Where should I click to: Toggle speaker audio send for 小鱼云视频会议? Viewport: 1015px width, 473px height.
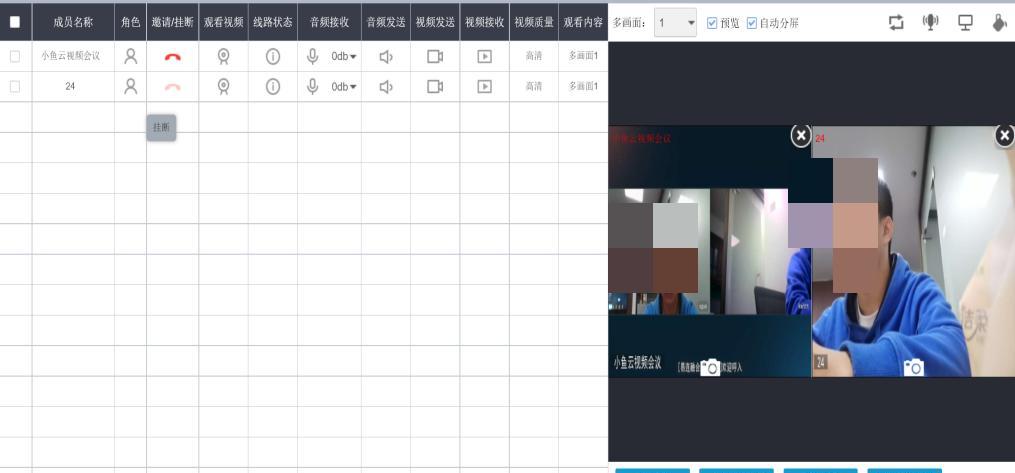pos(386,57)
